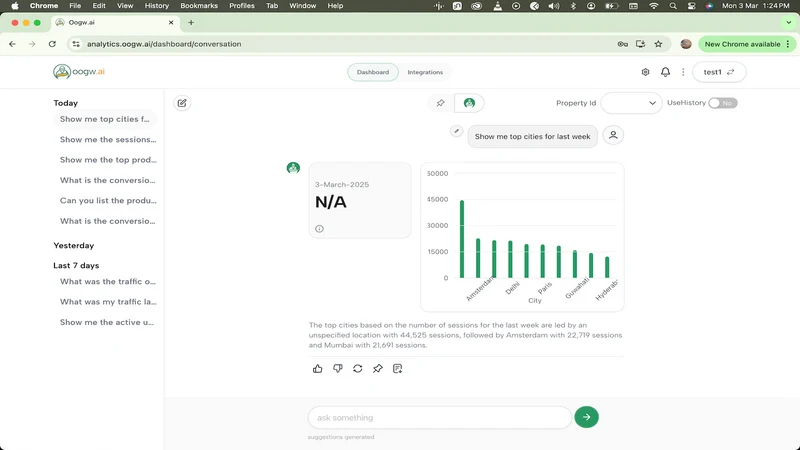Select the green assistant avatar tab icon

point(469,103)
